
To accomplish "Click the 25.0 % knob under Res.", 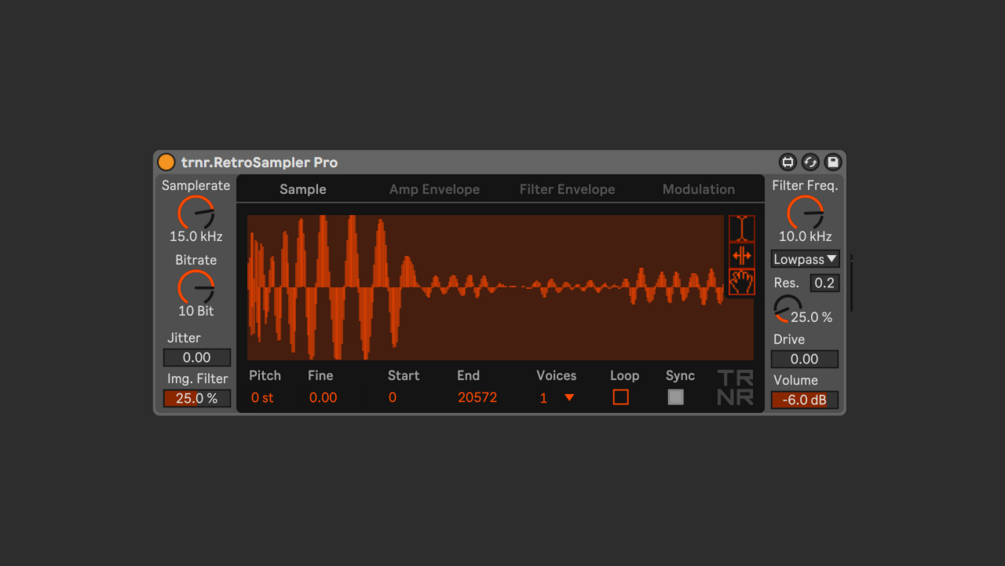I will [x=786, y=309].
